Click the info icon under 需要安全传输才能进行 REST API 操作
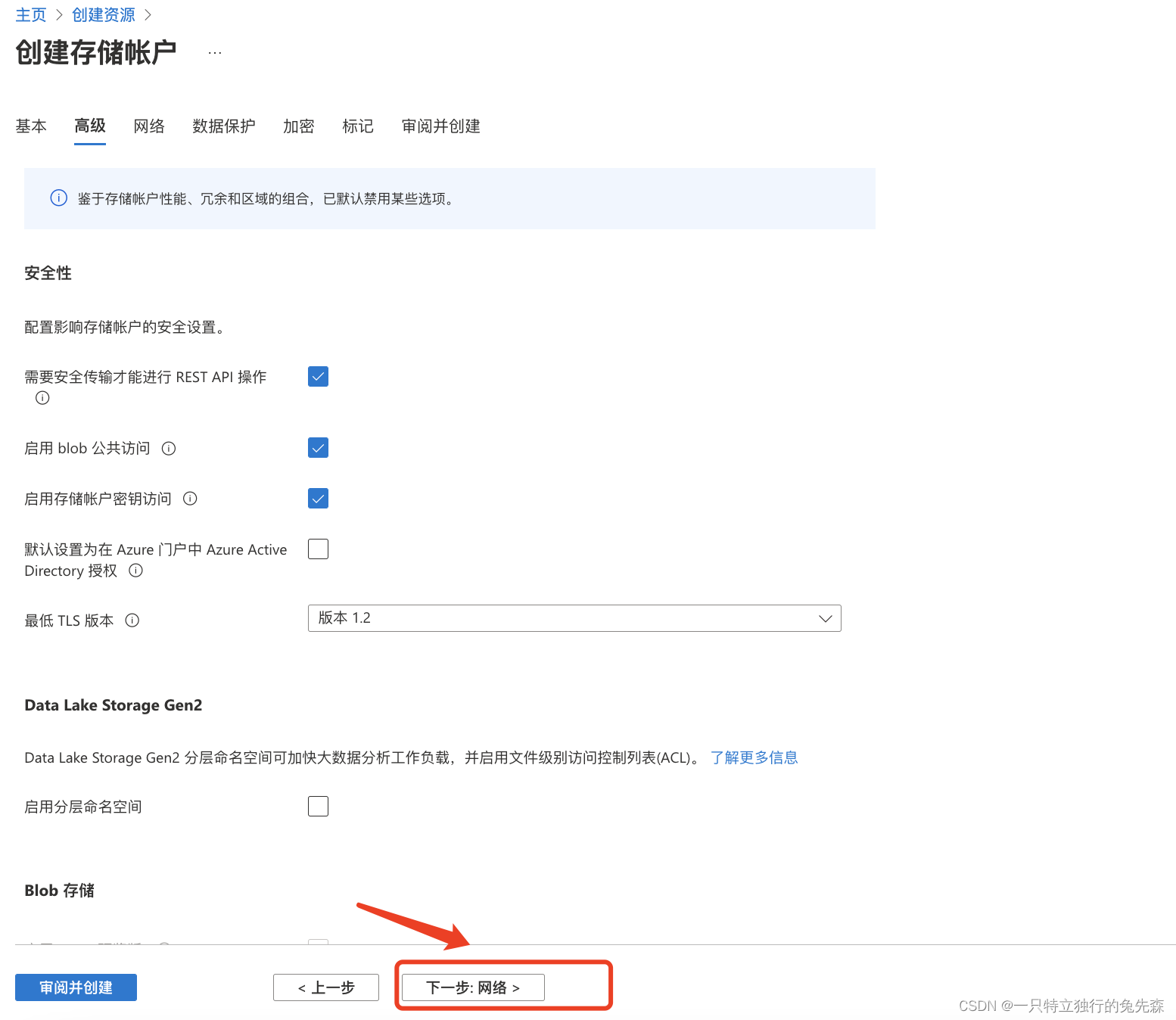The height and width of the screenshot is (1020, 1176). (42, 398)
